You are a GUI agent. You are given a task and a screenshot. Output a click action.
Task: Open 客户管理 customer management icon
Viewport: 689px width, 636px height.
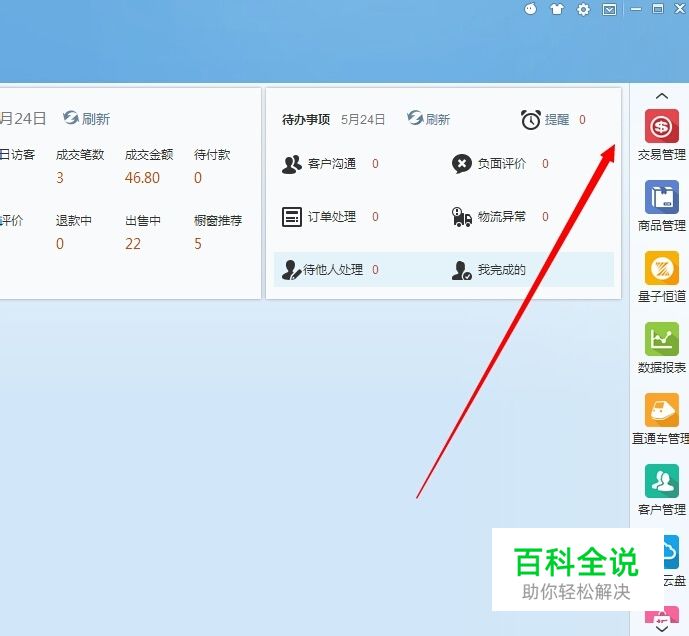pyautogui.click(x=661, y=481)
